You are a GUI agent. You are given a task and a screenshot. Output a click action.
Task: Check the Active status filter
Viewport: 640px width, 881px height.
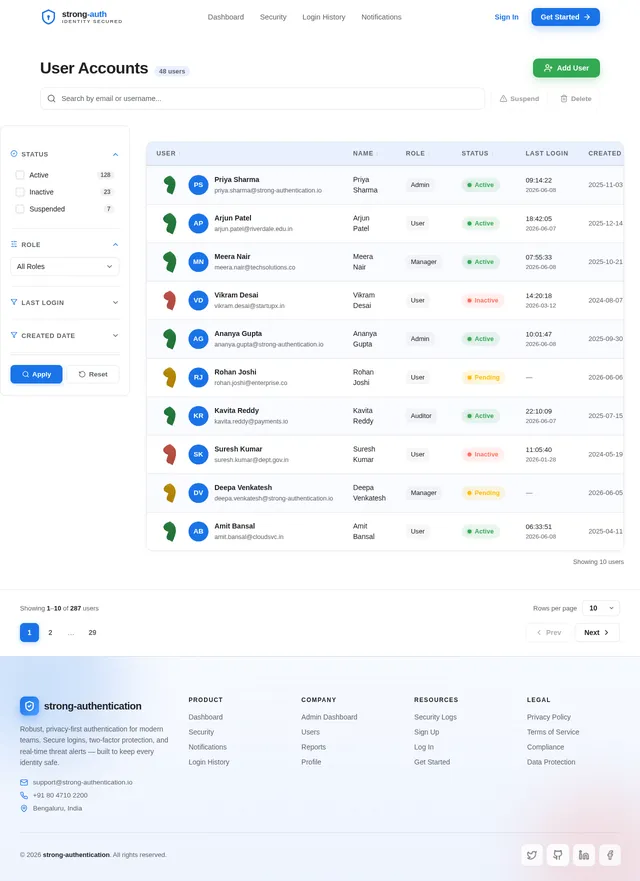pos(20,175)
